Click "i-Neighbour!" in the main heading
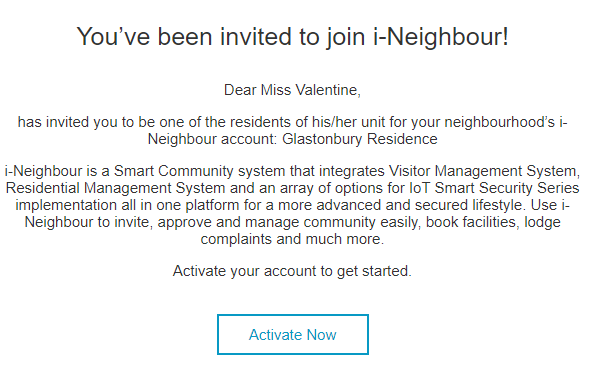This screenshot has width=599, height=370. point(441,37)
